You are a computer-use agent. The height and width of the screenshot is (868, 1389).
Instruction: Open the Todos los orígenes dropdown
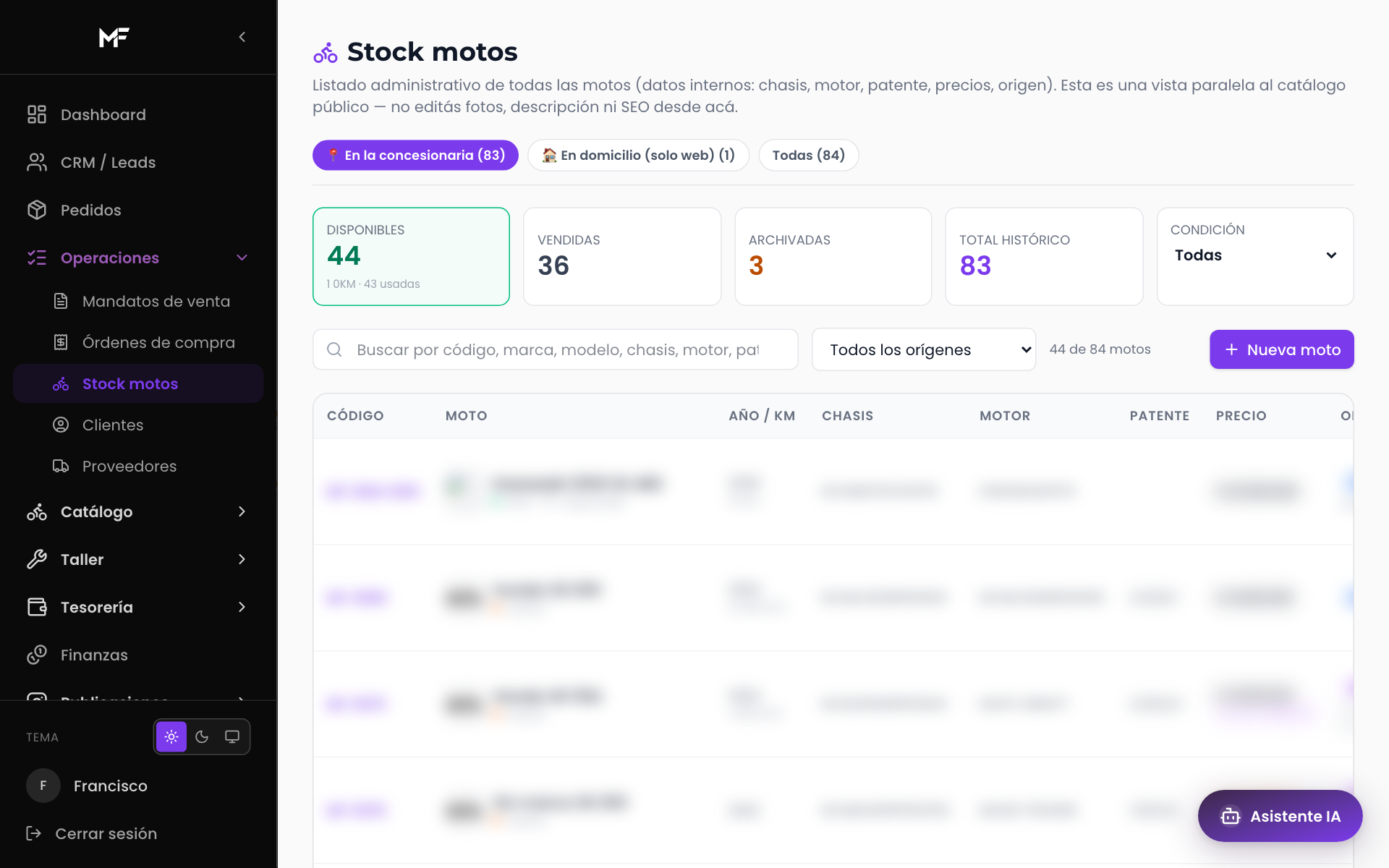click(924, 350)
